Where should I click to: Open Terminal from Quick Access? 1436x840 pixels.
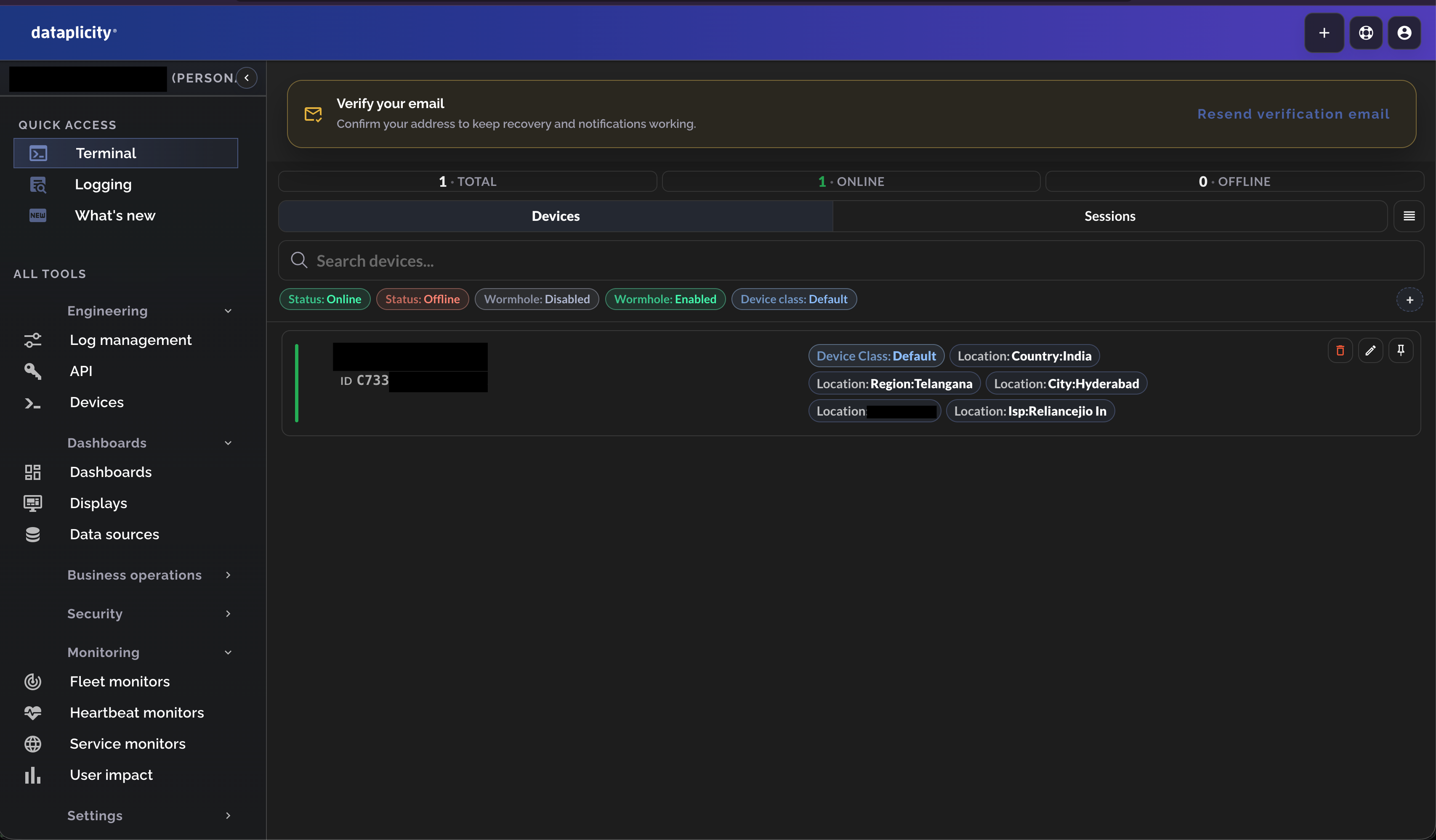(x=125, y=153)
